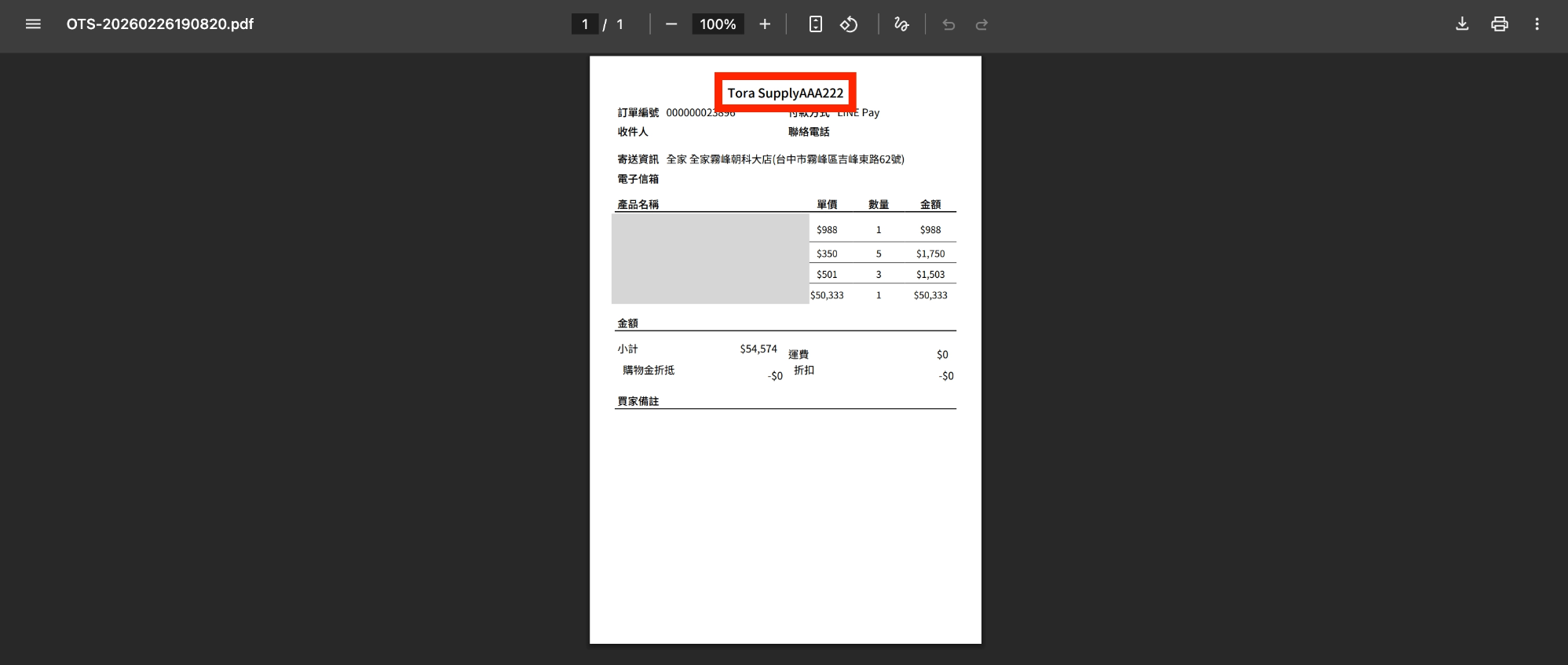Open the three-dot more actions menu
Viewport: 1568px width, 665px height.
click(1537, 24)
